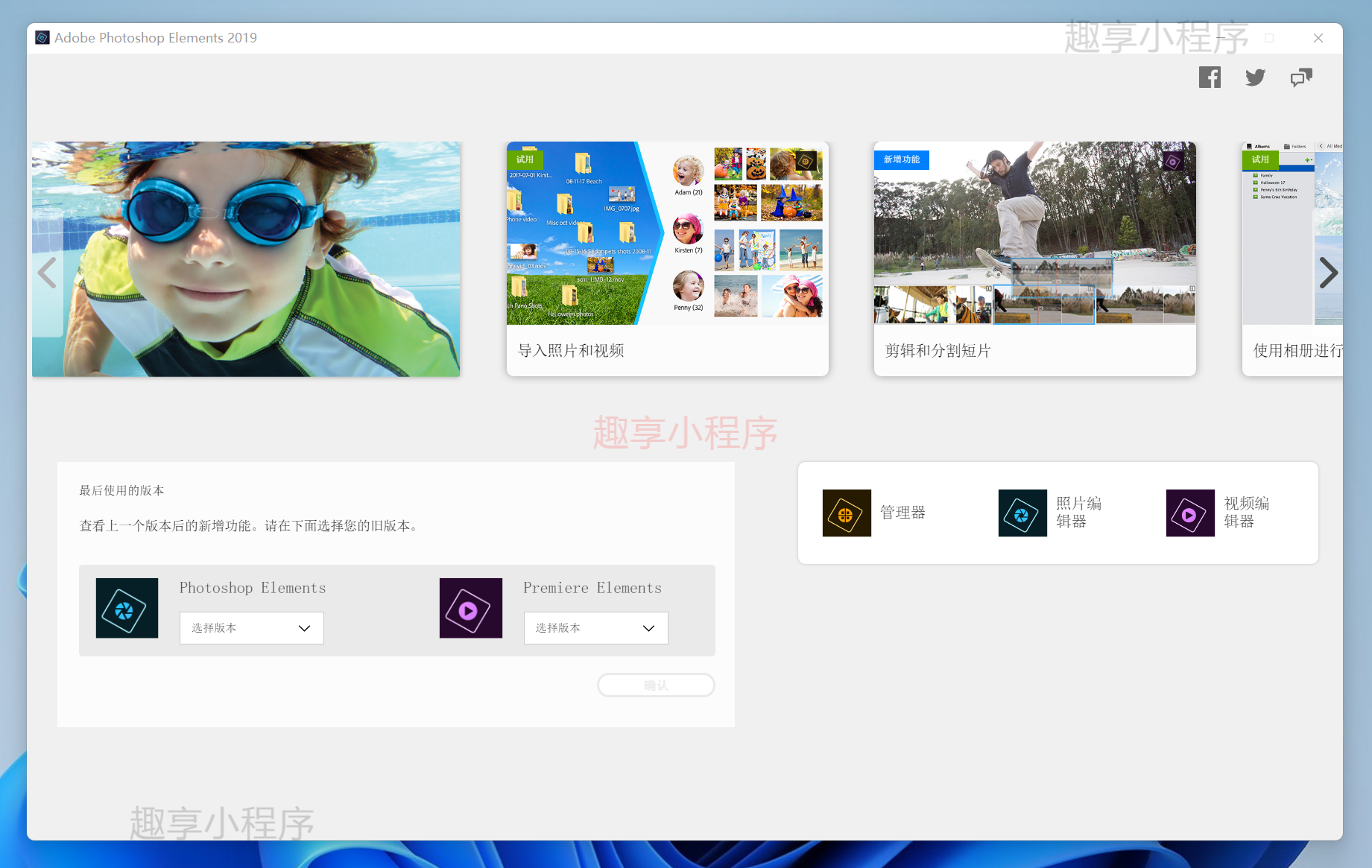Click the Premiere Elements icon in version panel
This screenshot has width=1372, height=868.
471,608
